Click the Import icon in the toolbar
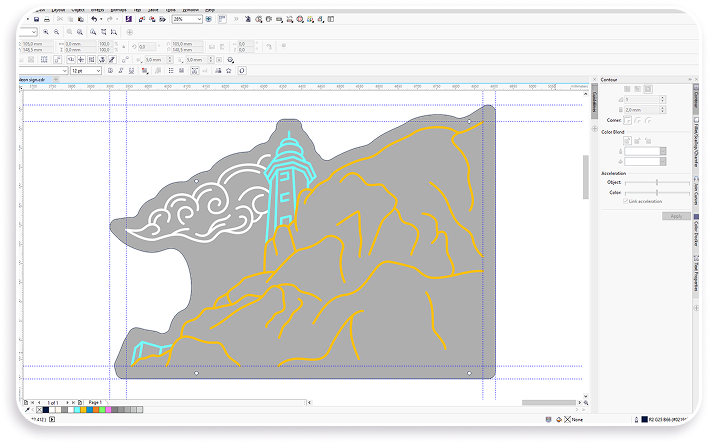Screen dimensions: 710x444 [x=142, y=19]
